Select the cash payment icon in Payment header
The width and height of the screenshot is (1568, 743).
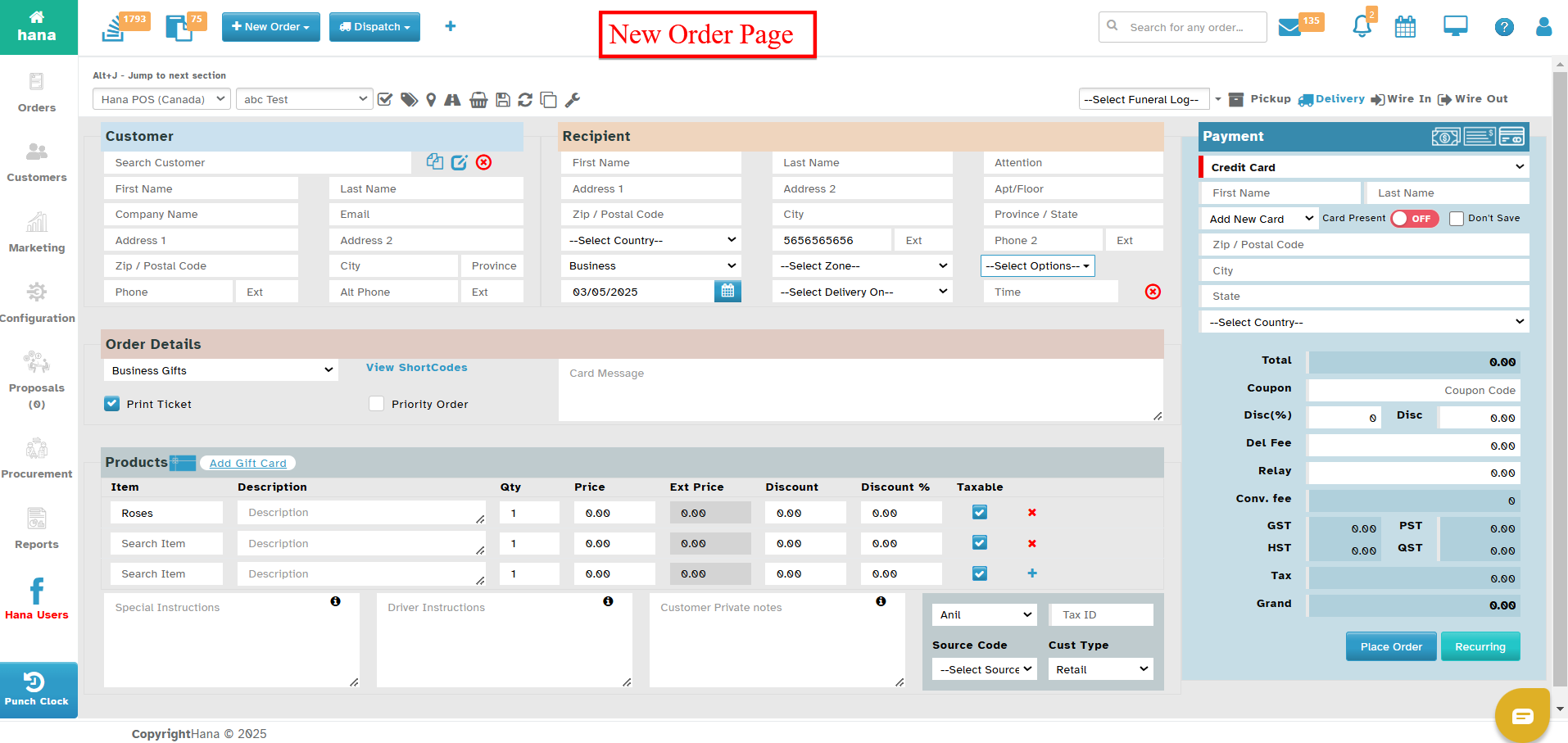1446,137
